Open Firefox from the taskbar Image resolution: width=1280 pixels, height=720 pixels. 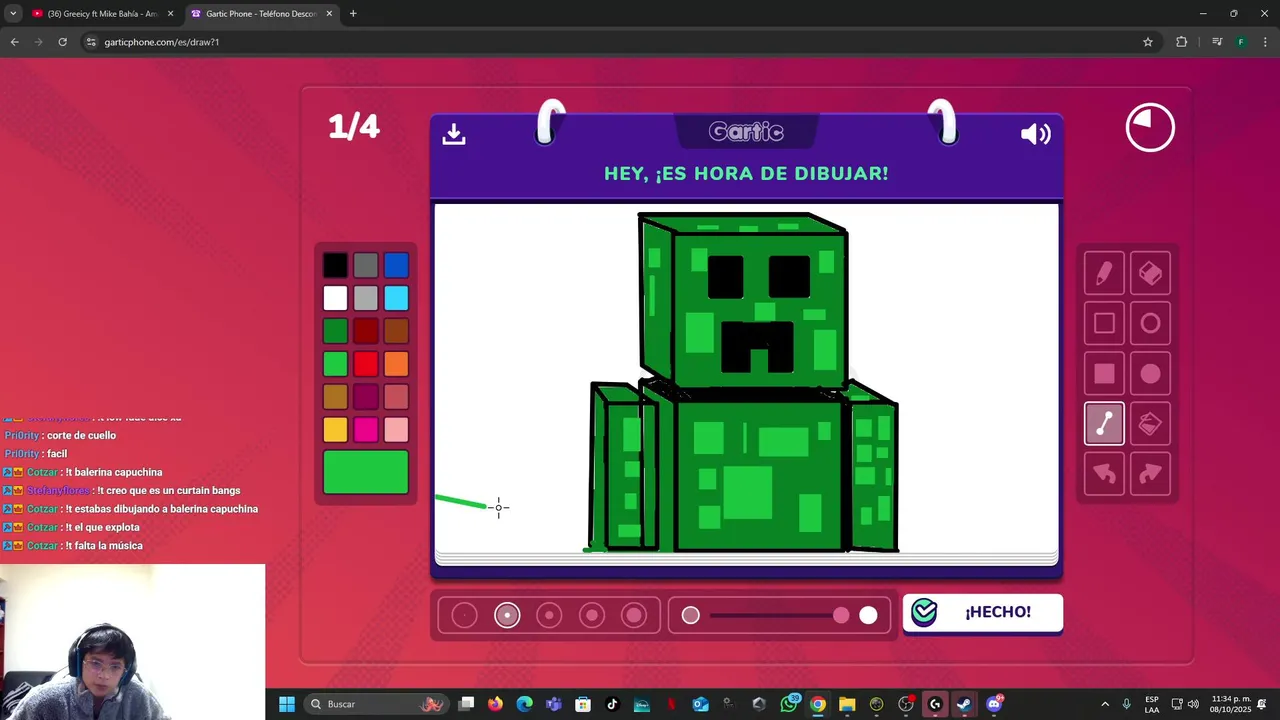point(495,704)
